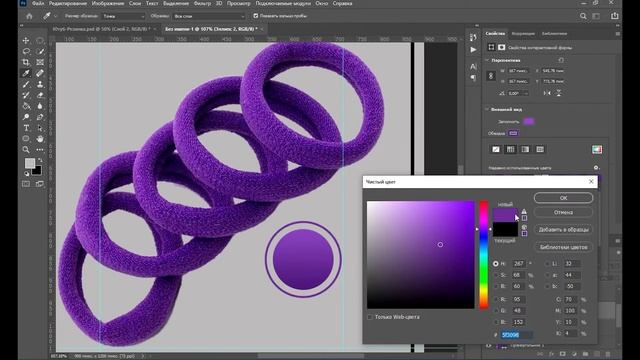Select the History Brush tool

point(26,95)
